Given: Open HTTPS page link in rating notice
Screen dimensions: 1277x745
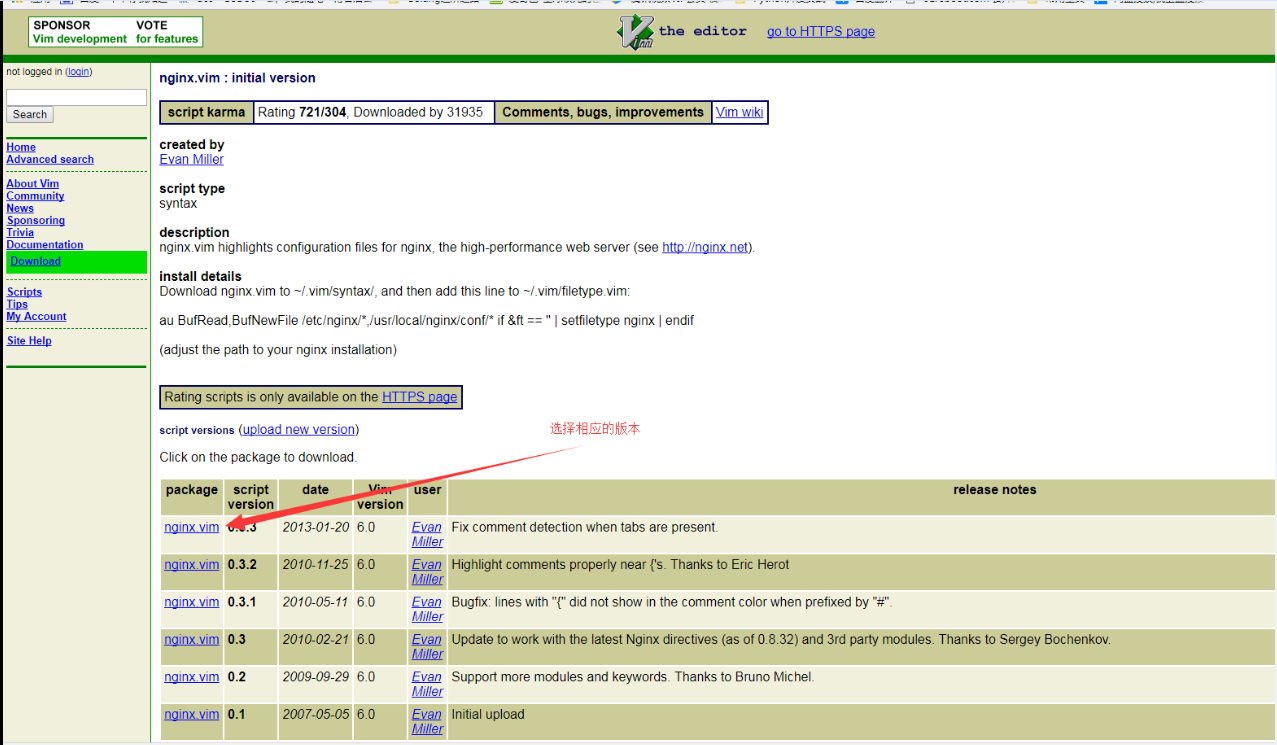Looking at the screenshot, I should coord(419,397).
